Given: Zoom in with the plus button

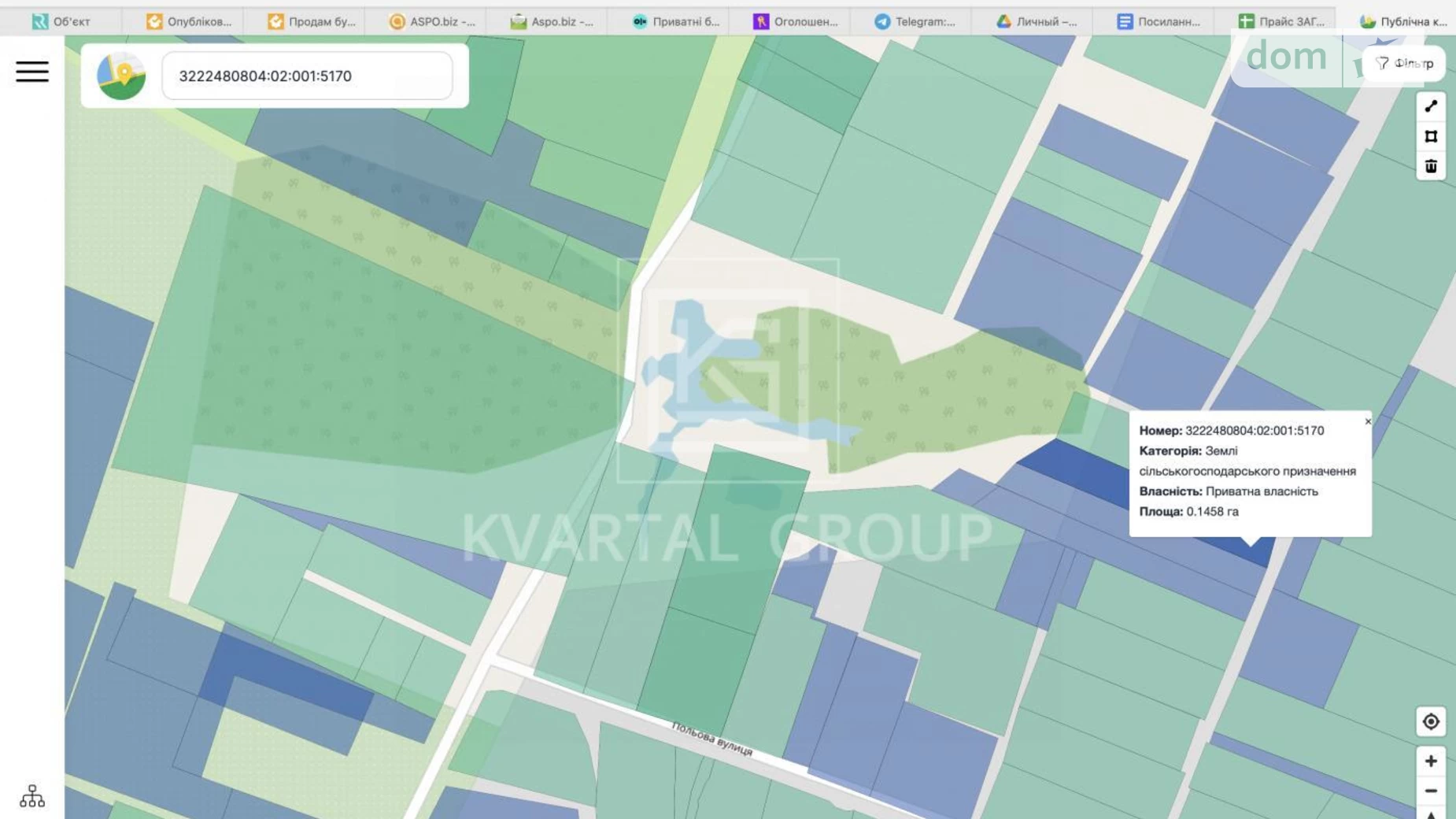Looking at the screenshot, I should 1431,761.
